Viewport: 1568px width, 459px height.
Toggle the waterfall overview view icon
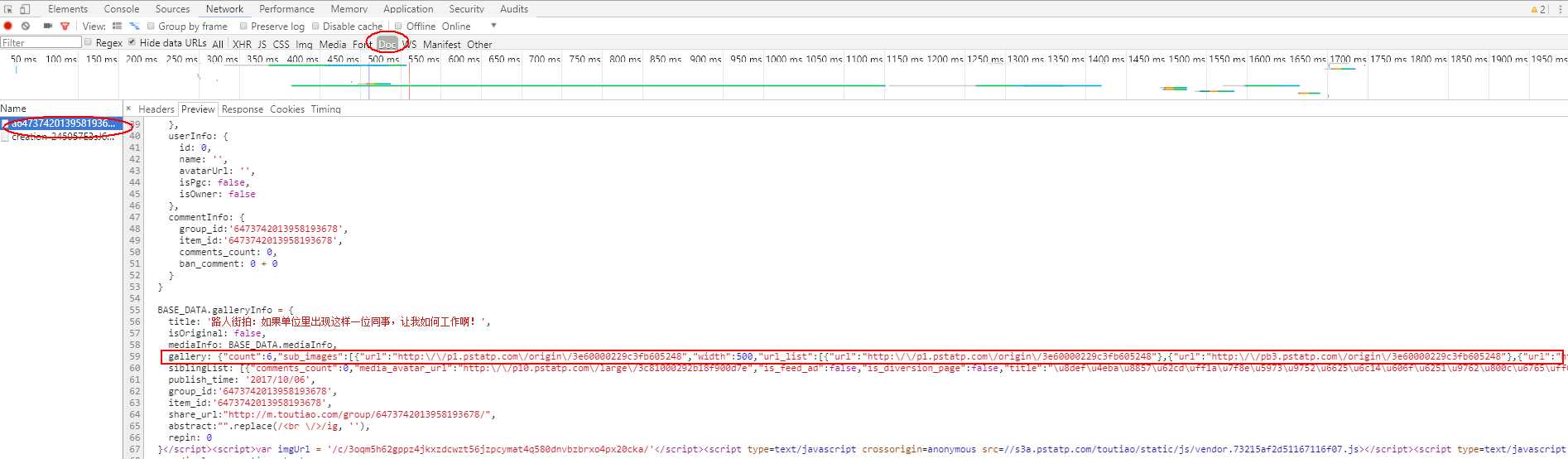point(134,26)
